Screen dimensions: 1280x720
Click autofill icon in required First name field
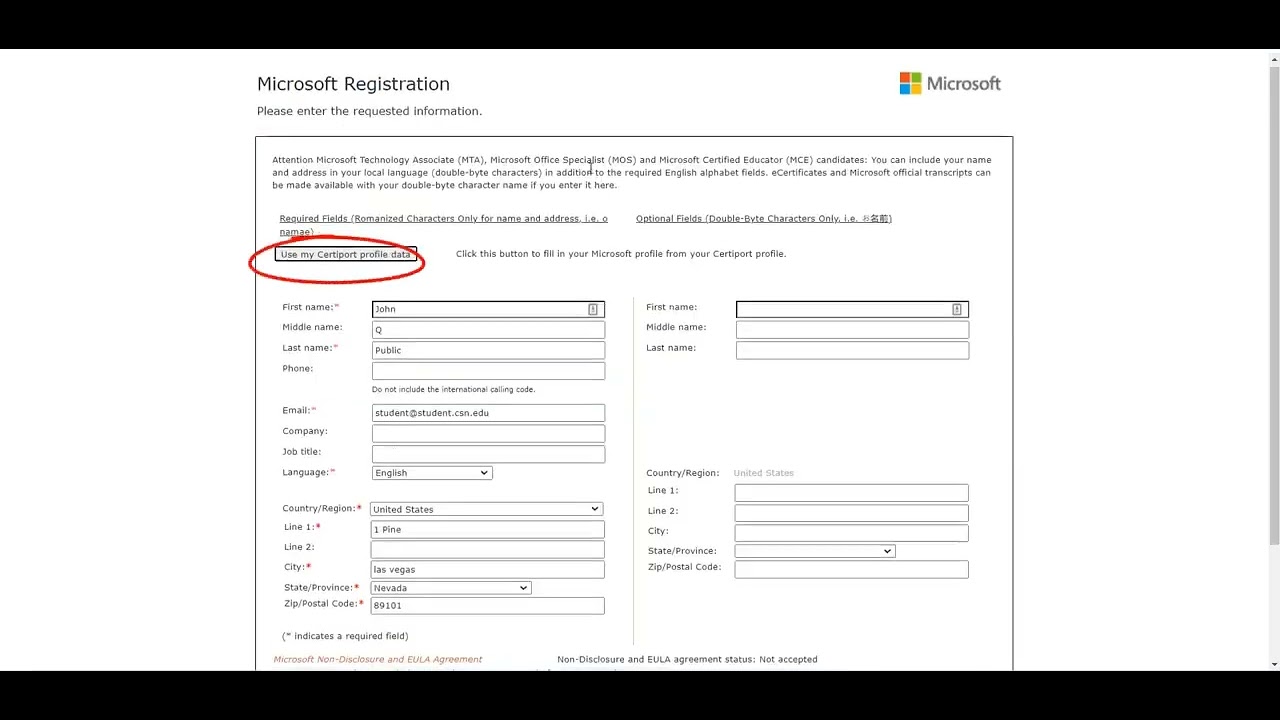point(593,310)
